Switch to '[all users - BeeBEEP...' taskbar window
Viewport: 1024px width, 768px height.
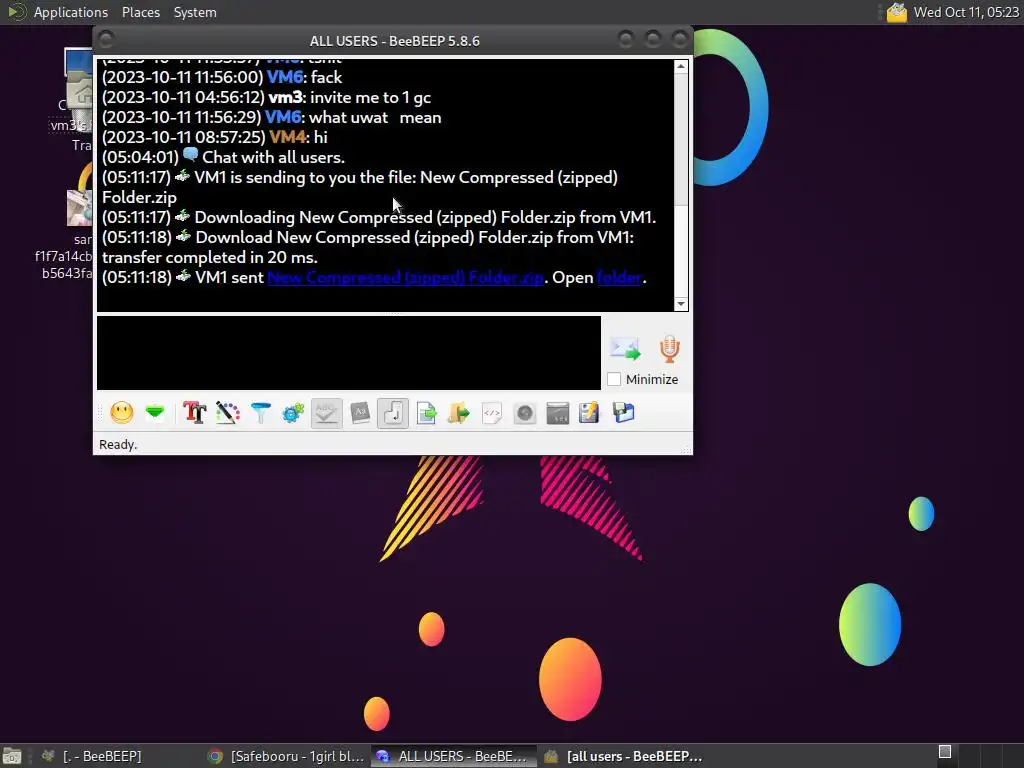coord(624,756)
